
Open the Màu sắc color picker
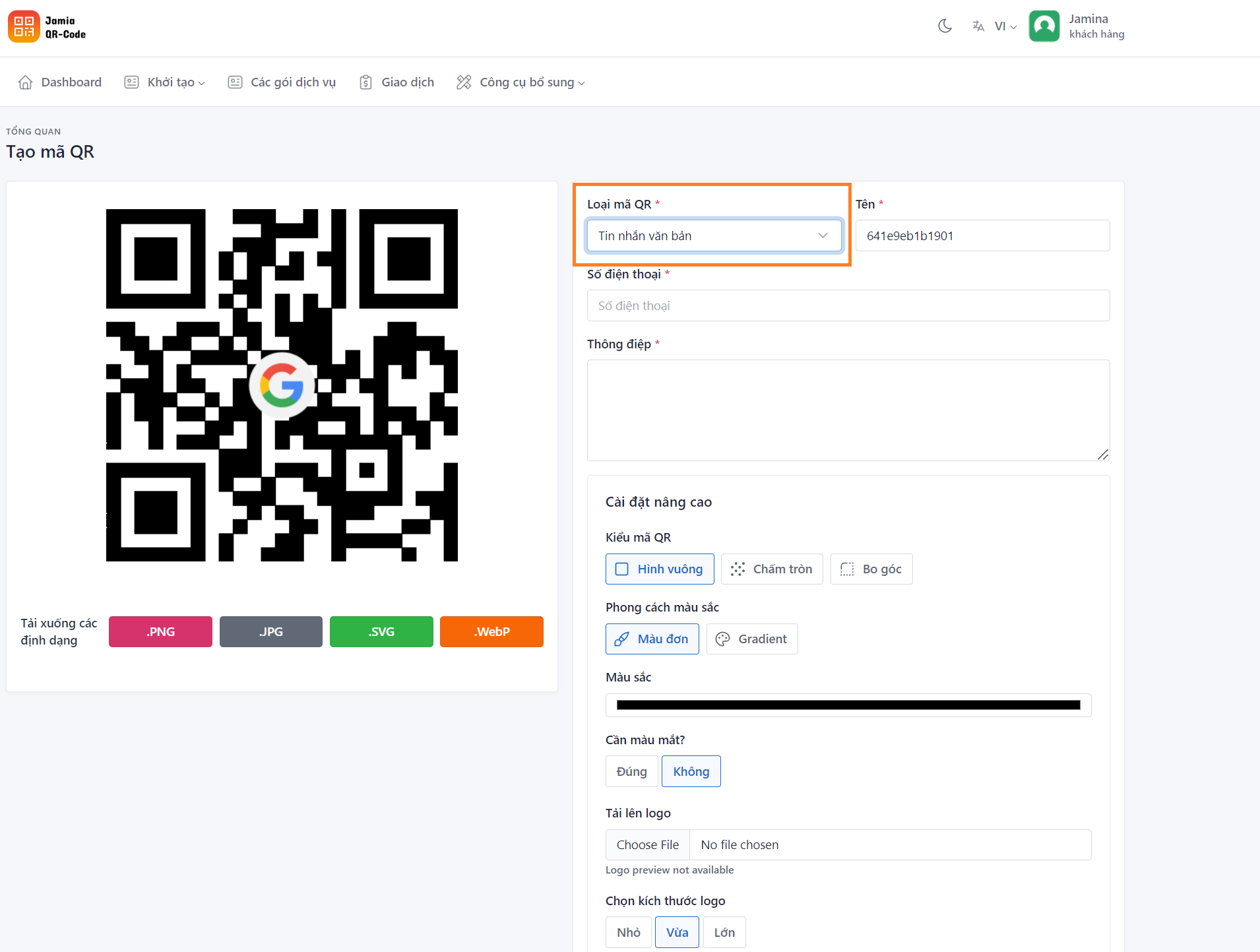(x=848, y=705)
